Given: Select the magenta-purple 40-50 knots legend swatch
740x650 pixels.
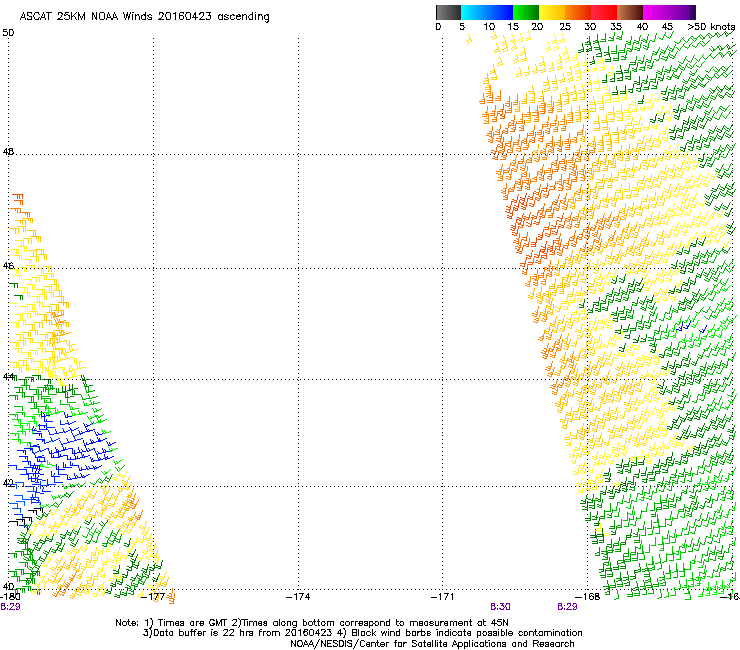Looking at the screenshot, I should 669,12.
